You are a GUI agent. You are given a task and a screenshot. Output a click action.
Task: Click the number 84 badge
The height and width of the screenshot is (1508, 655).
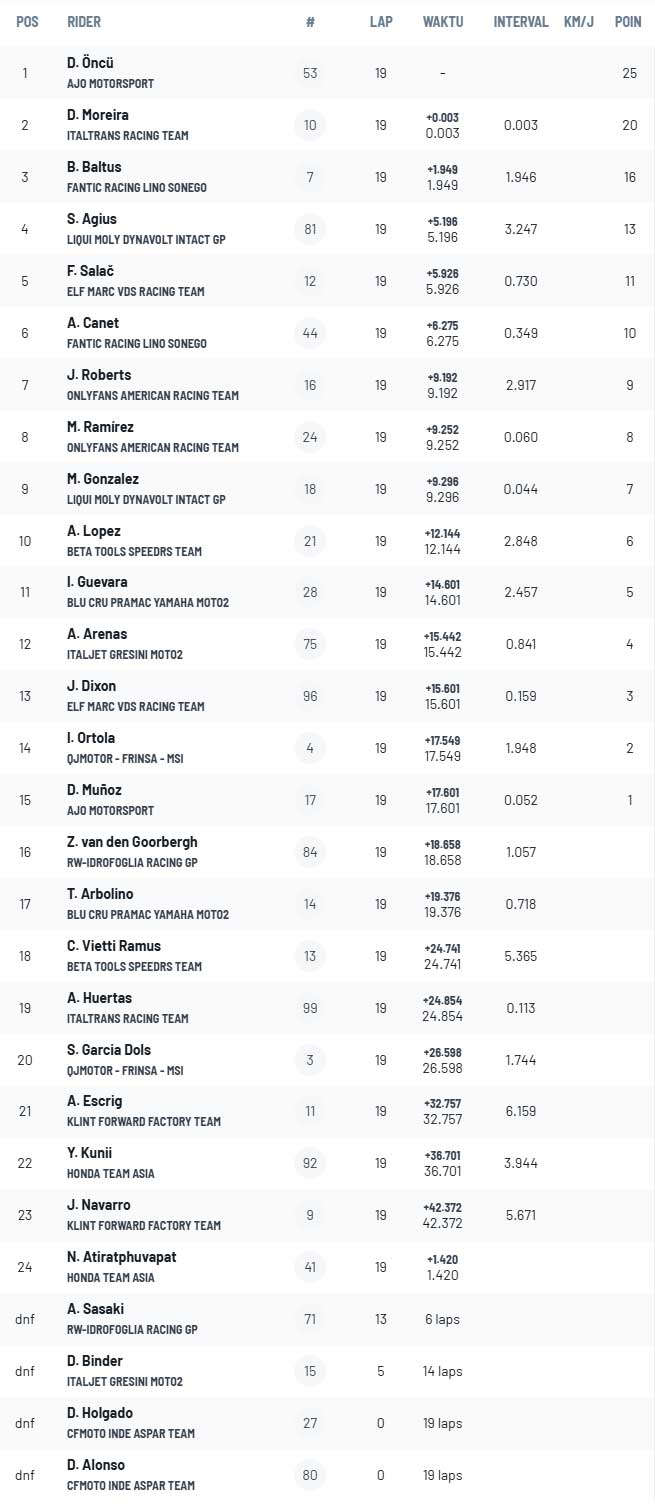(310, 852)
